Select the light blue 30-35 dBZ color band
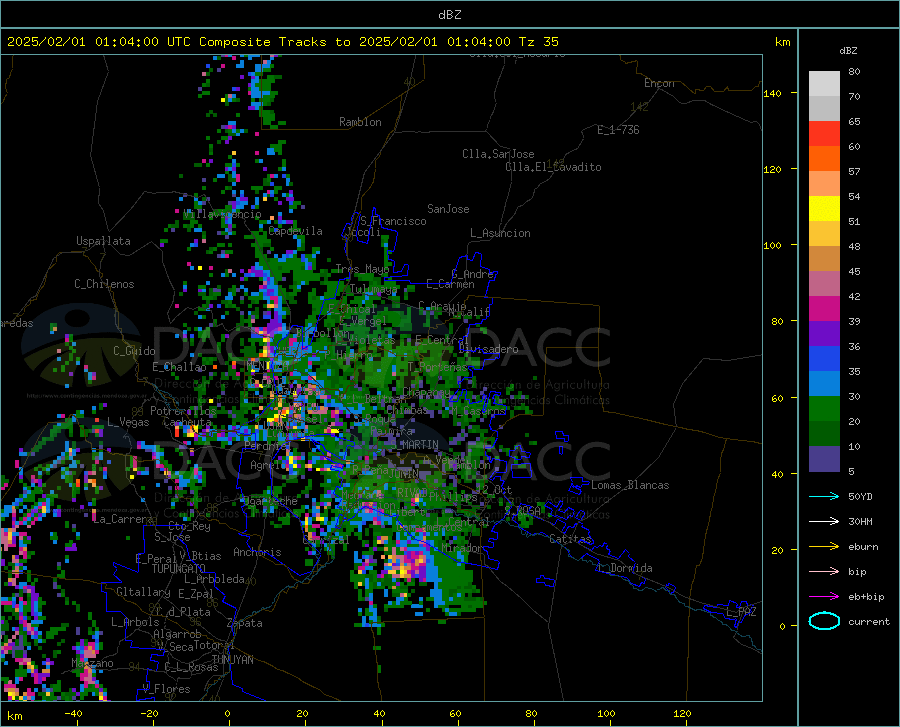Screen dimensions: 900x727 824,384
